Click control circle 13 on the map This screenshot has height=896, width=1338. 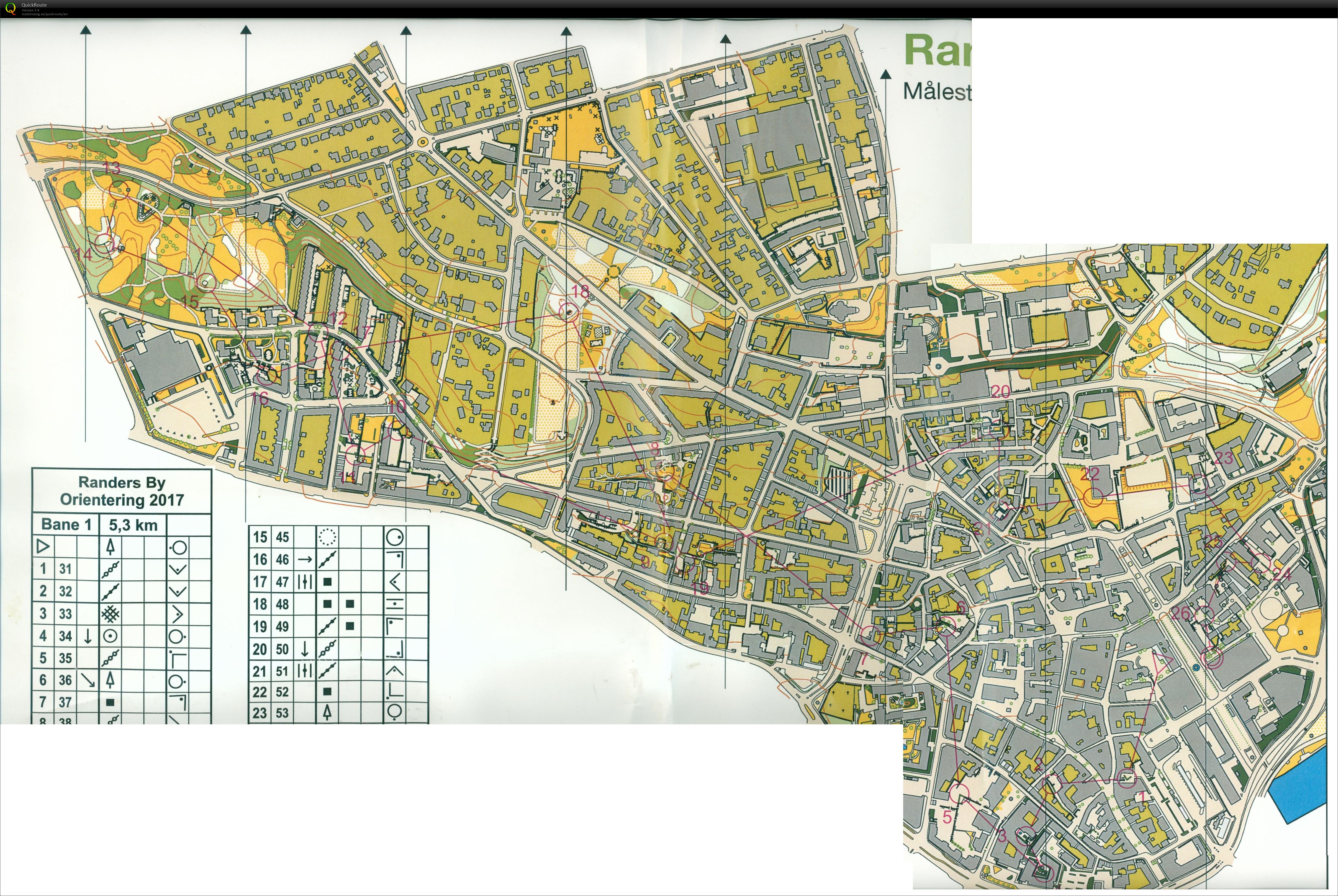click(118, 190)
